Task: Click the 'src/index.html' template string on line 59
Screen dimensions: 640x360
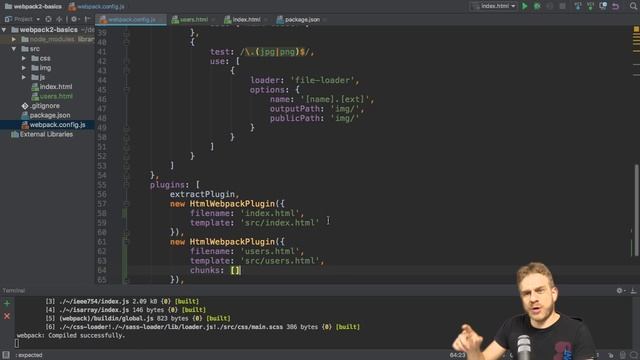Action: click(280, 223)
